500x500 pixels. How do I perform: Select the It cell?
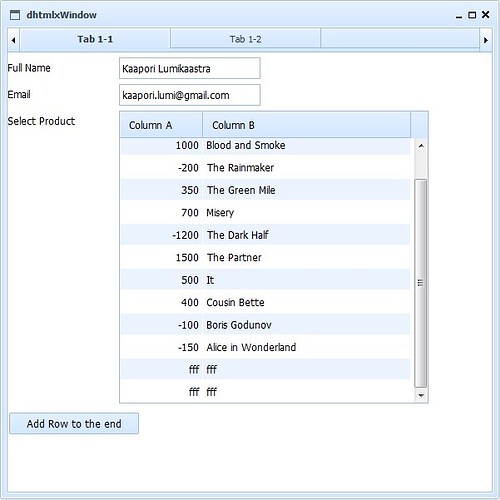click(307, 280)
